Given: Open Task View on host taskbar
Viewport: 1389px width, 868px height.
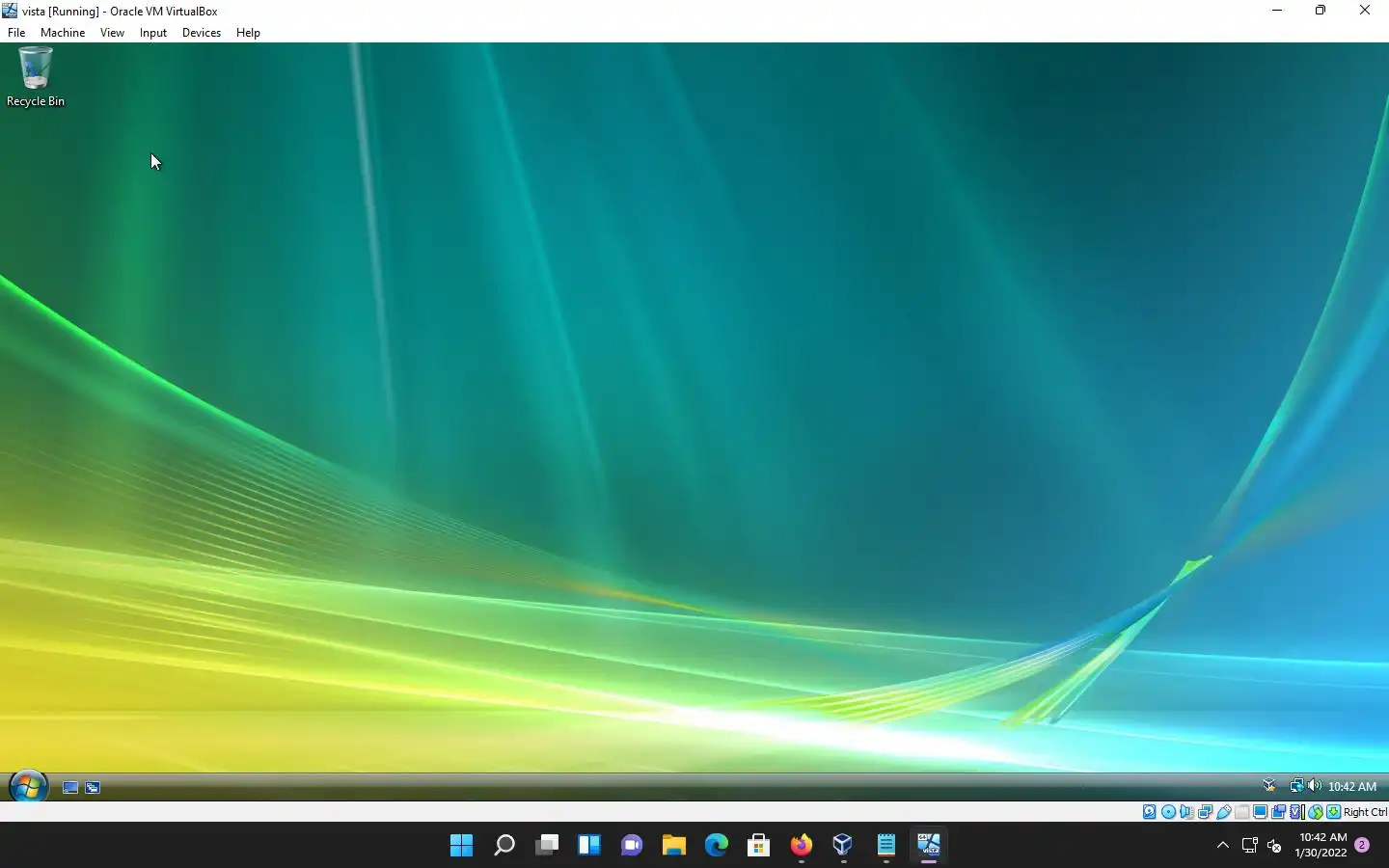Looking at the screenshot, I should point(547,845).
